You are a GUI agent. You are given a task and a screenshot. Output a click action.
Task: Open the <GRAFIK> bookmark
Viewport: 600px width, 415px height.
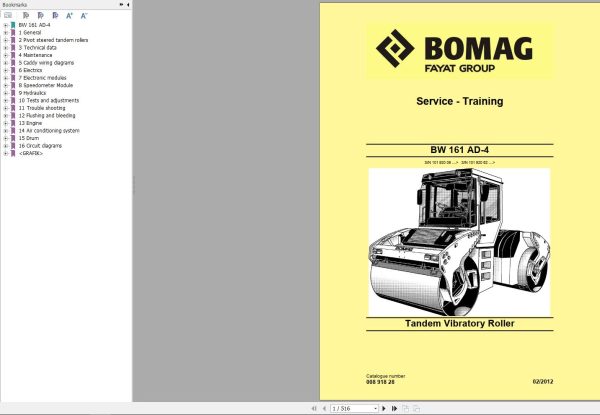point(31,153)
